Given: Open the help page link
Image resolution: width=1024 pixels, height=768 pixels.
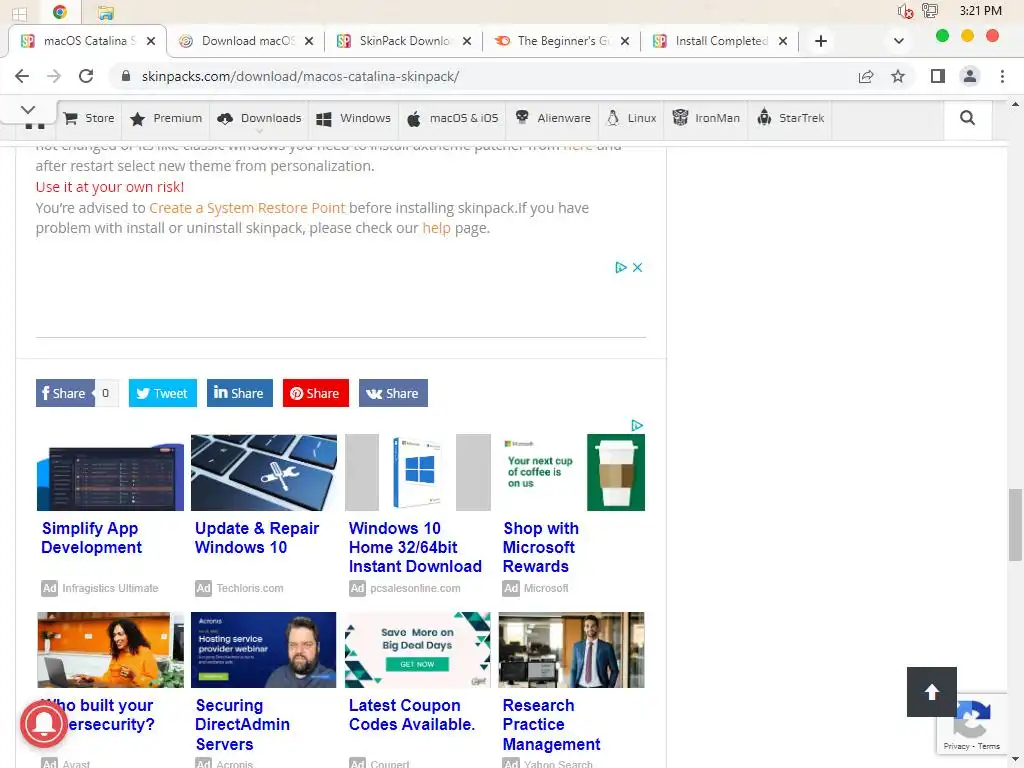Looking at the screenshot, I should 436,228.
